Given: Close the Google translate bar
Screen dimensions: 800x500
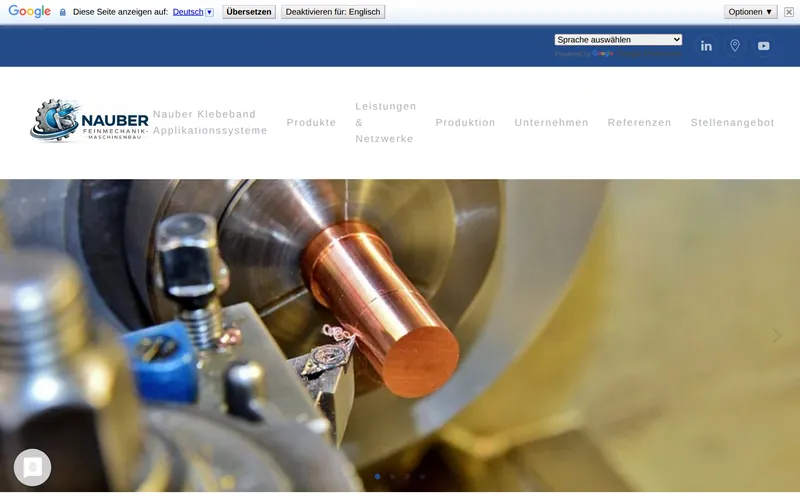Looking at the screenshot, I should 789,12.
